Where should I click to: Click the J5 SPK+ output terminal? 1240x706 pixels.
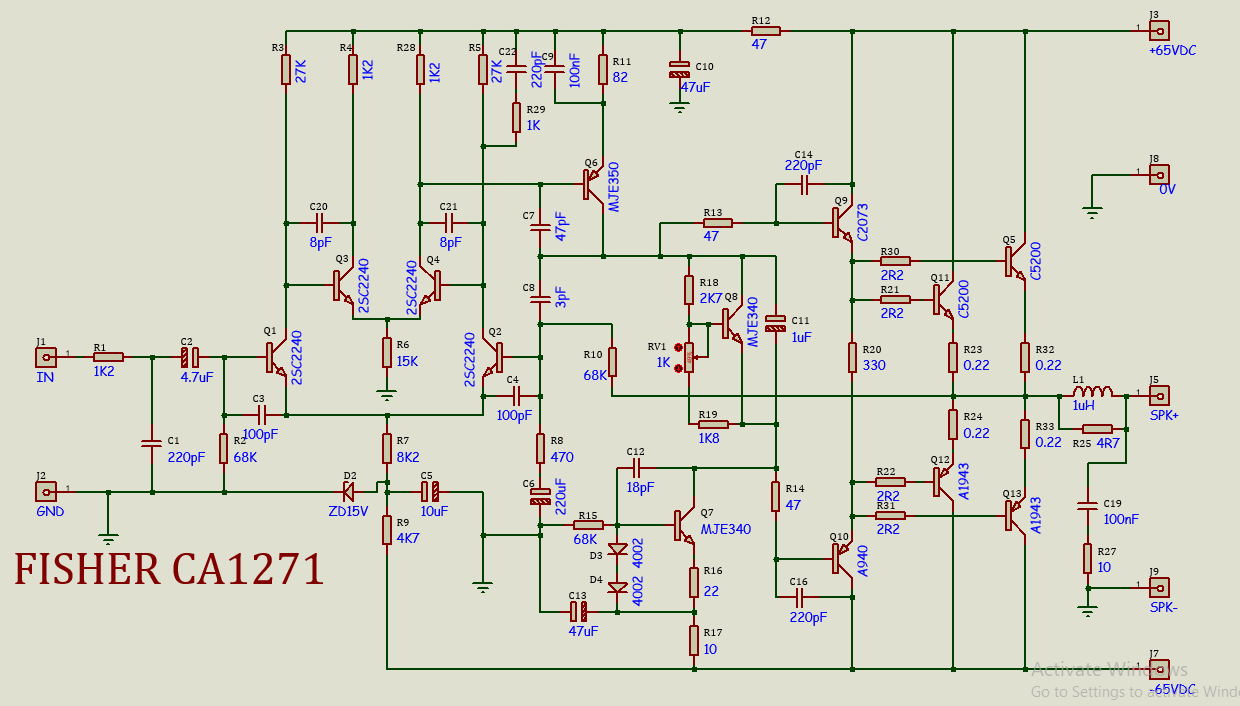coord(1159,395)
